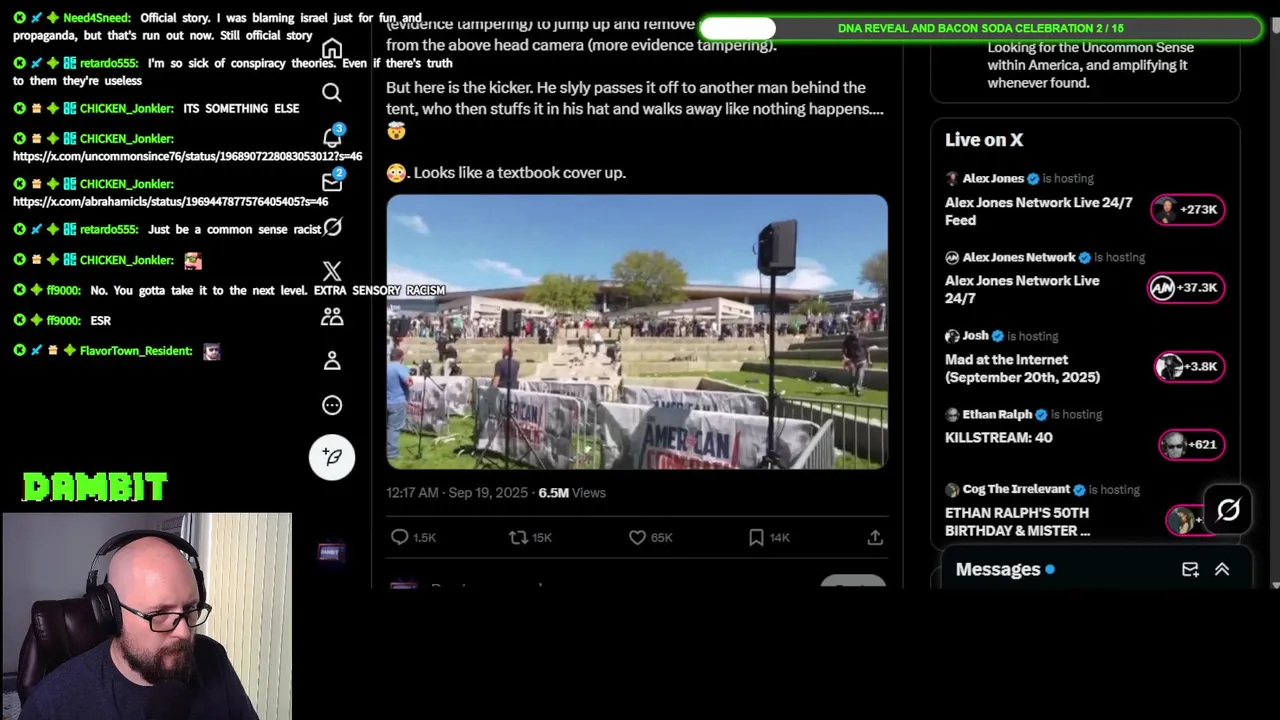The width and height of the screenshot is (1280, 720).
Task: Click Cog The Irrelevant host name
Action: click(x=1016, y=489)
